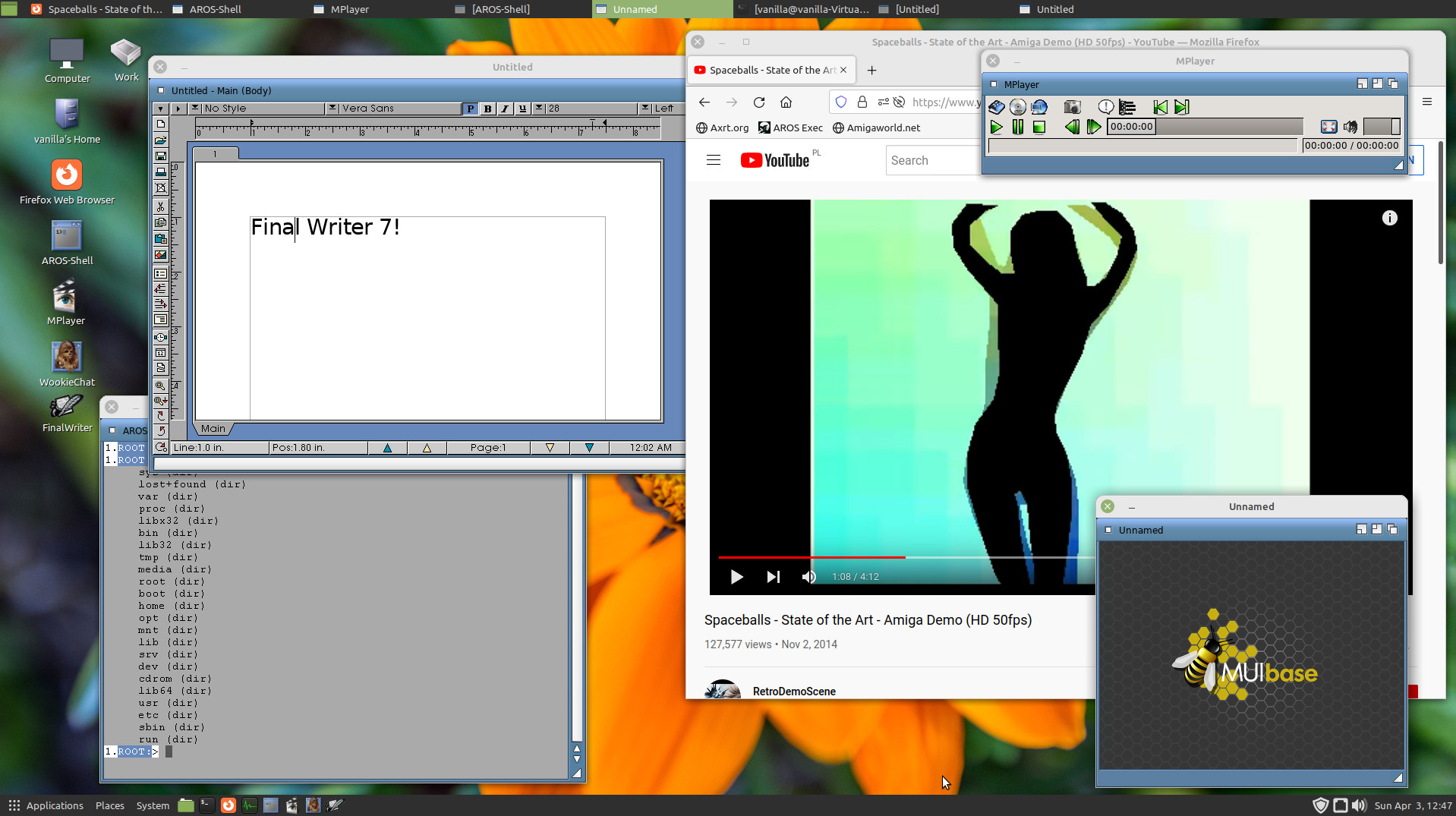Click the MPlayer playlist icon
The width and height of the screenshot is (1456, 816).
(1127, 107)
